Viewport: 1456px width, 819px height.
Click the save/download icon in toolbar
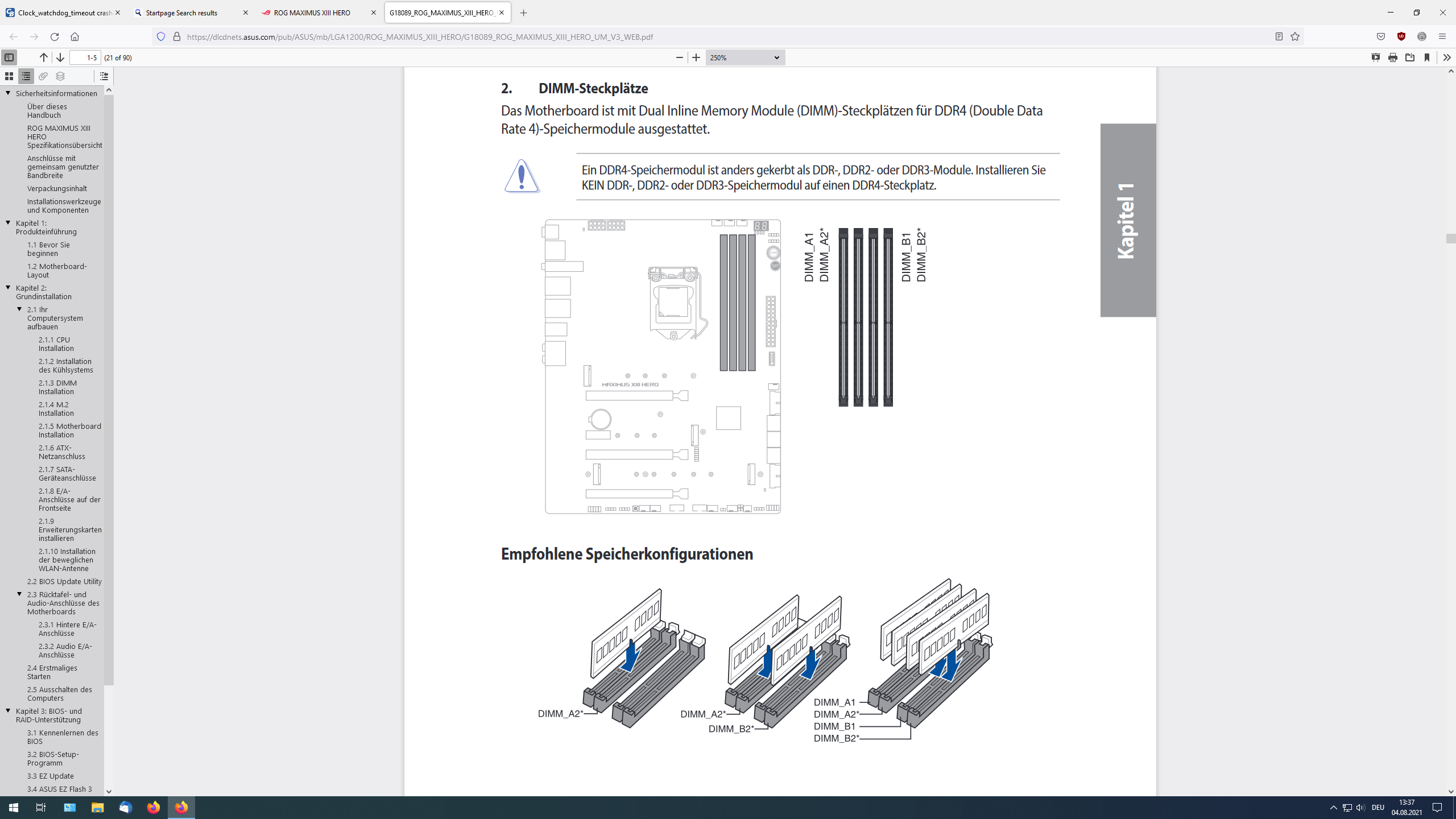(x=1410, y=57)
